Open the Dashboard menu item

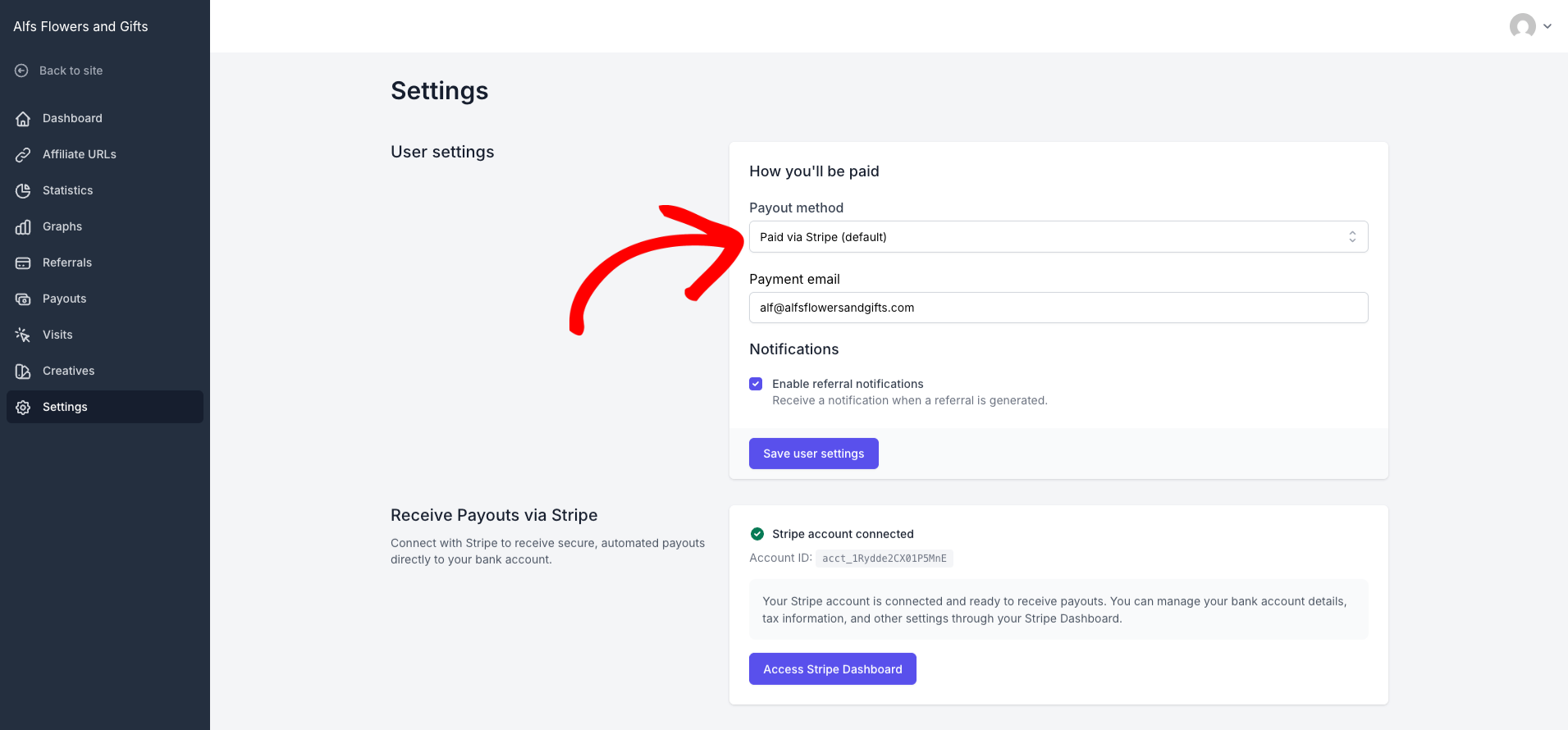click(105, 118)
